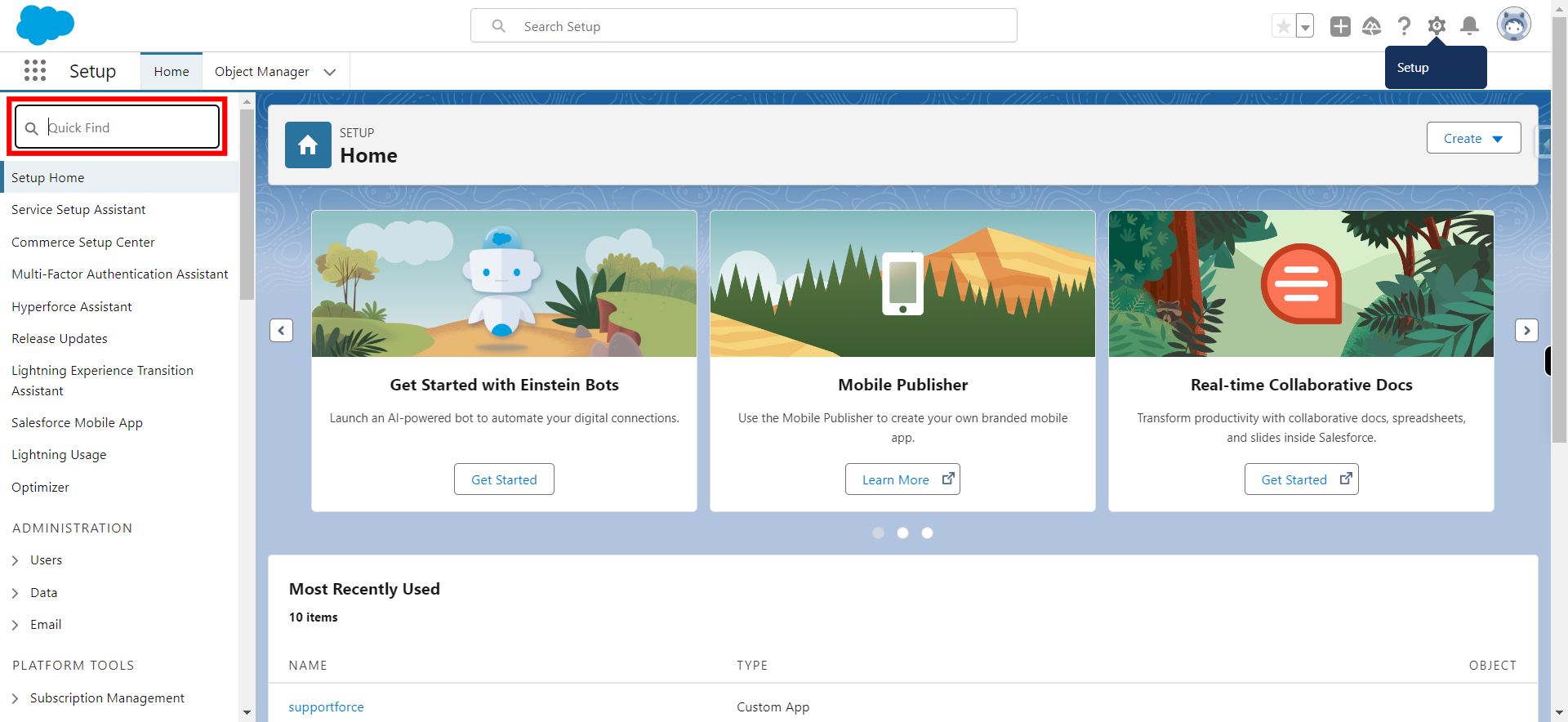This screenshot has width=1568, height=722.
Task: Select Setup Home in sidebar
Action: point(119,177)
